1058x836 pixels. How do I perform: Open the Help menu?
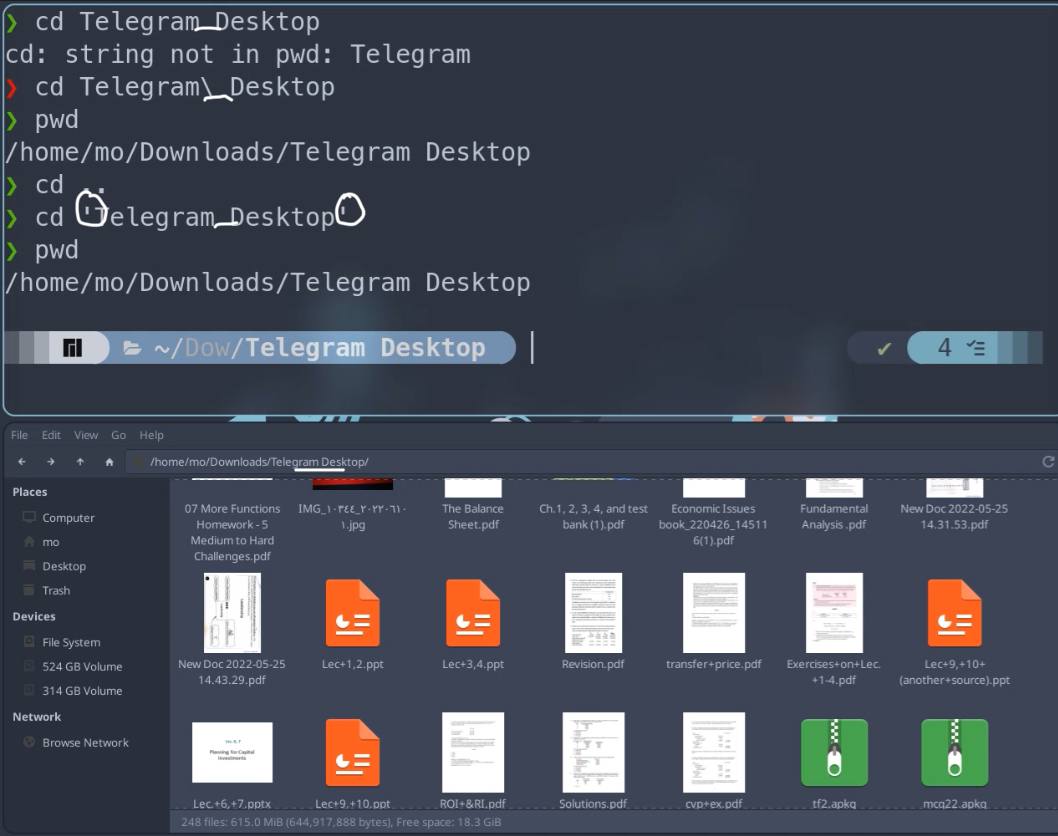tap(151, 435)
